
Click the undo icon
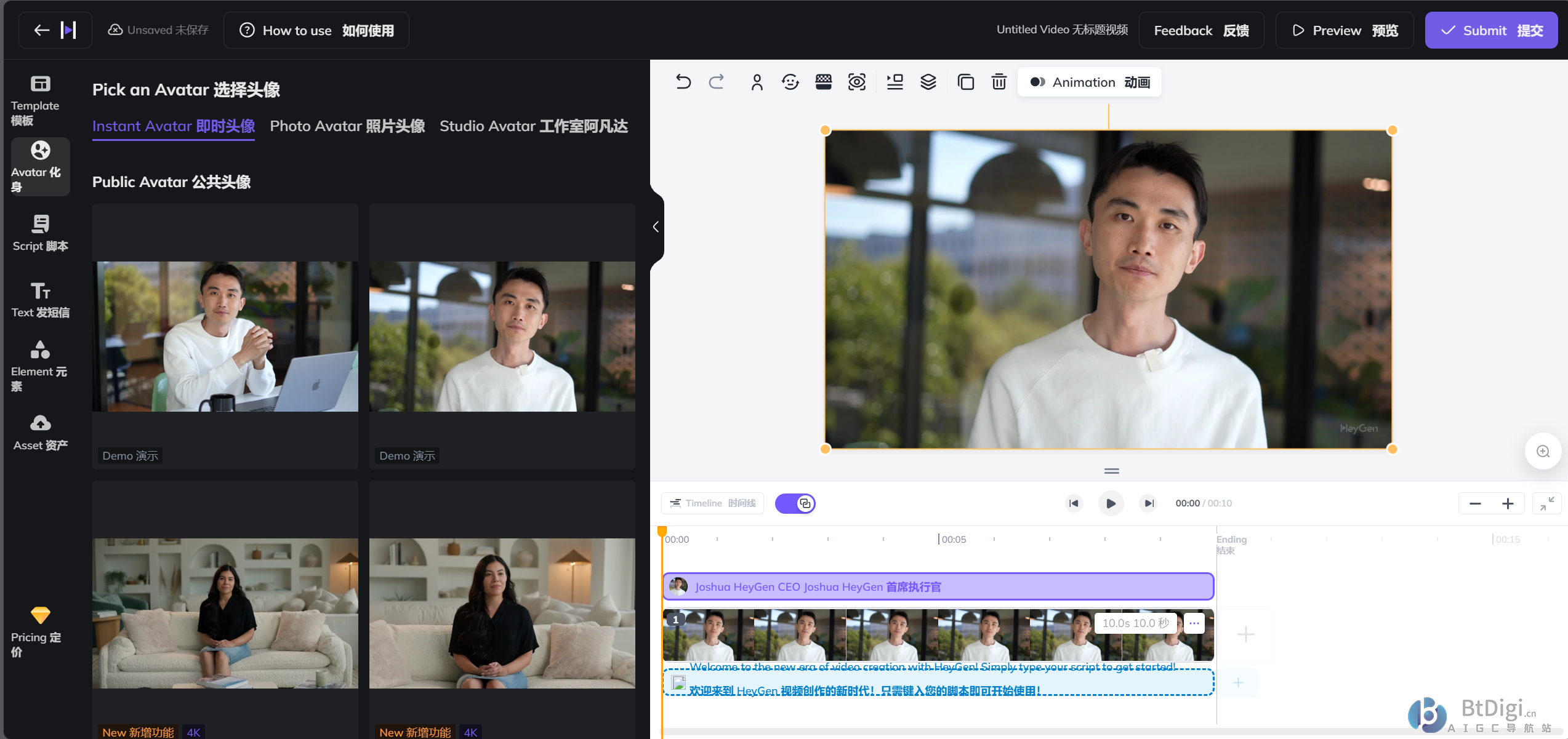[x=683, y=82]
